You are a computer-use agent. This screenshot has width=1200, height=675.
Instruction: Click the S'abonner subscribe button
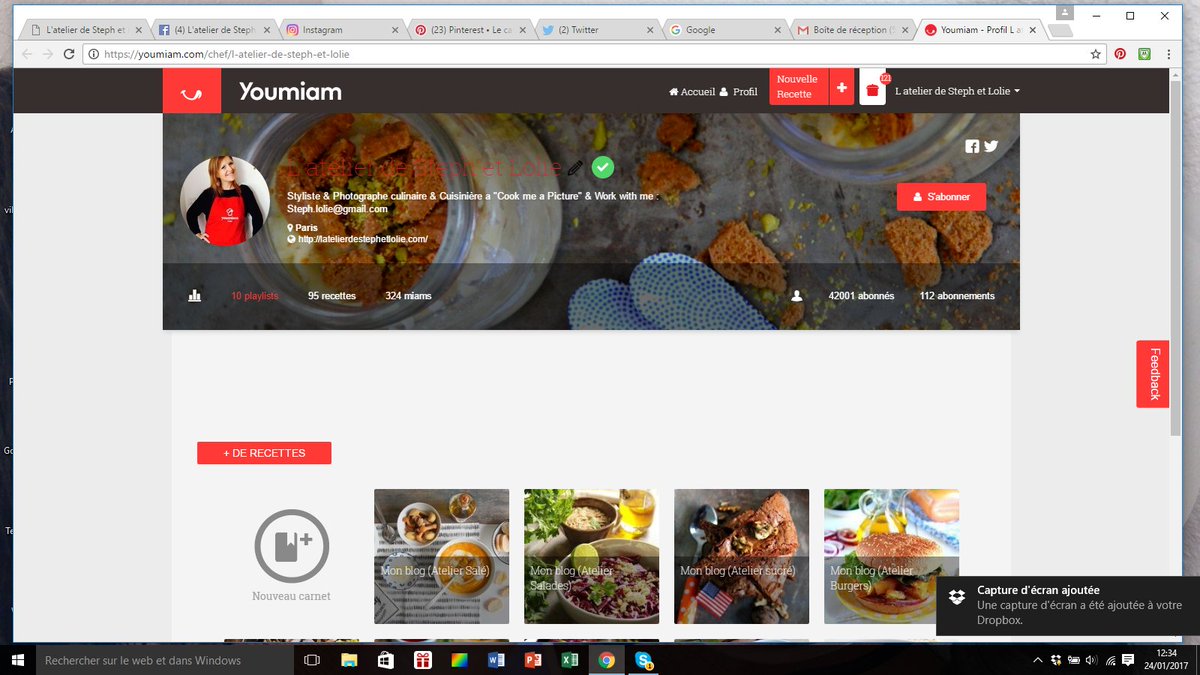click(x=941, y=197)
